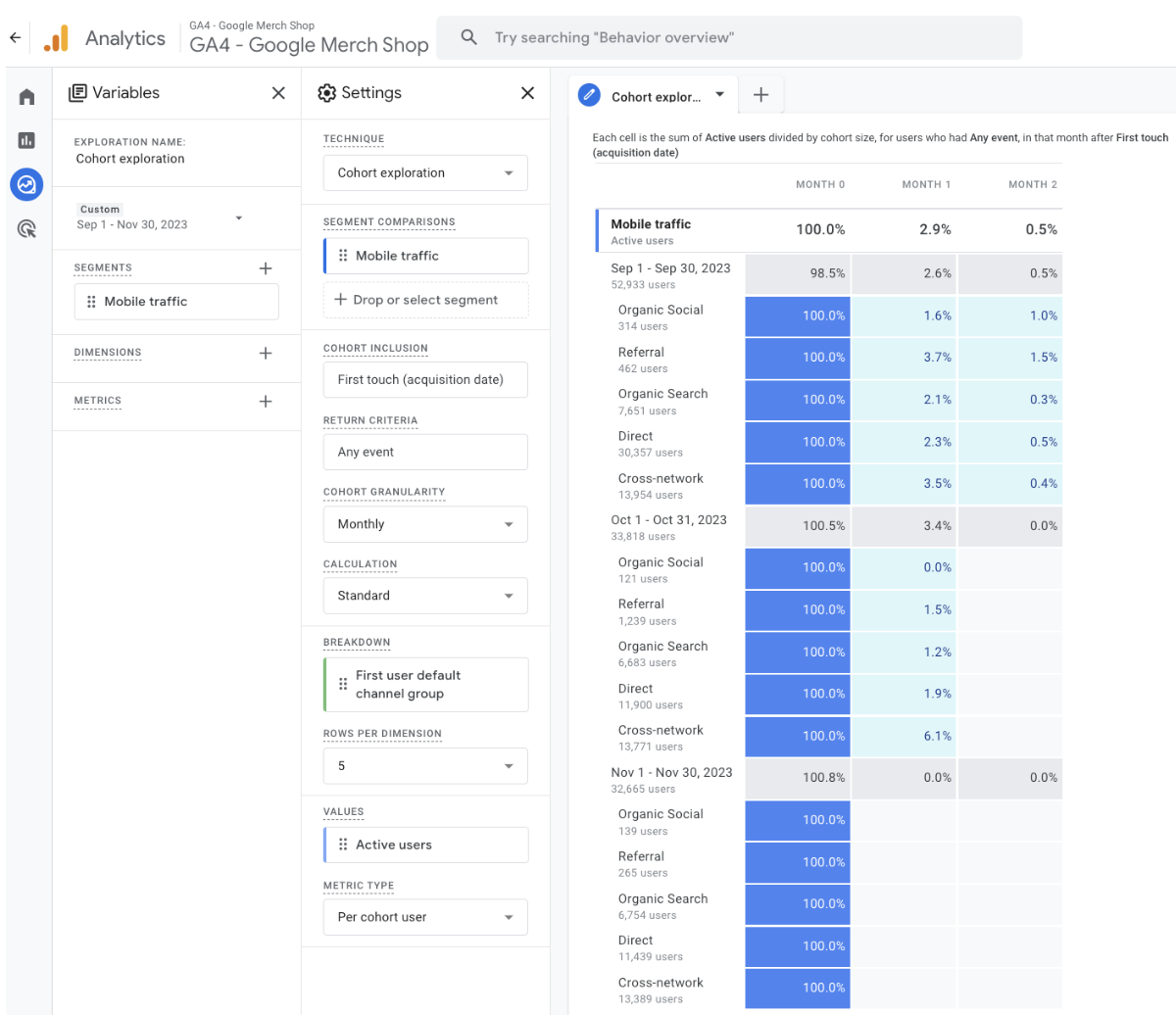Viewport: 1176px width, 1015px height.
Task: Click the 100.8% cell in November row
Action: pyautogui.click(x=798, y=778)
